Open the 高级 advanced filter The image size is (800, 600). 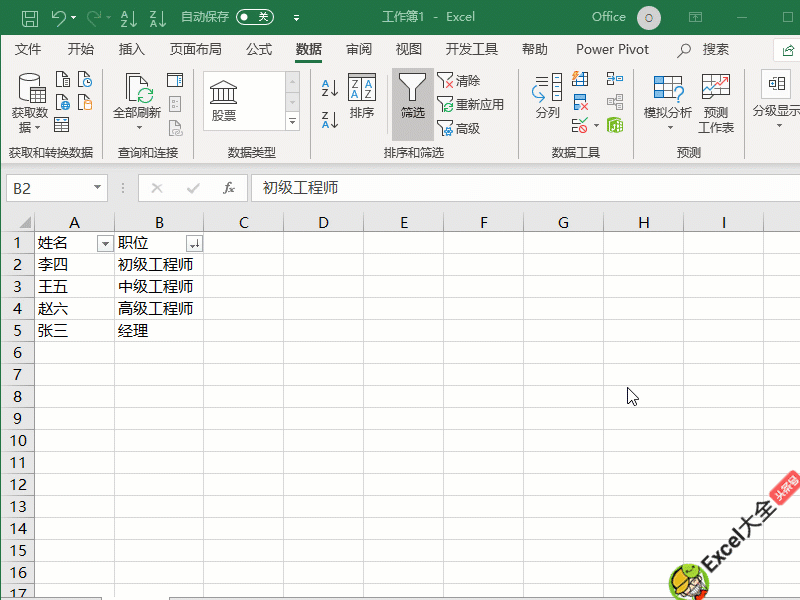coord(459,129)
